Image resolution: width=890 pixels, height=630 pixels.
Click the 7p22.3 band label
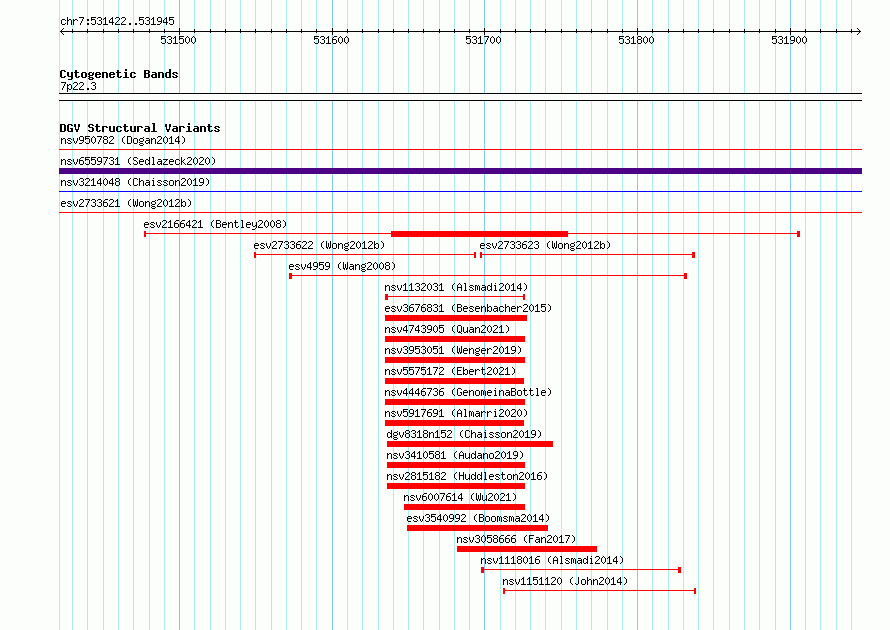(x=78, y=86)
